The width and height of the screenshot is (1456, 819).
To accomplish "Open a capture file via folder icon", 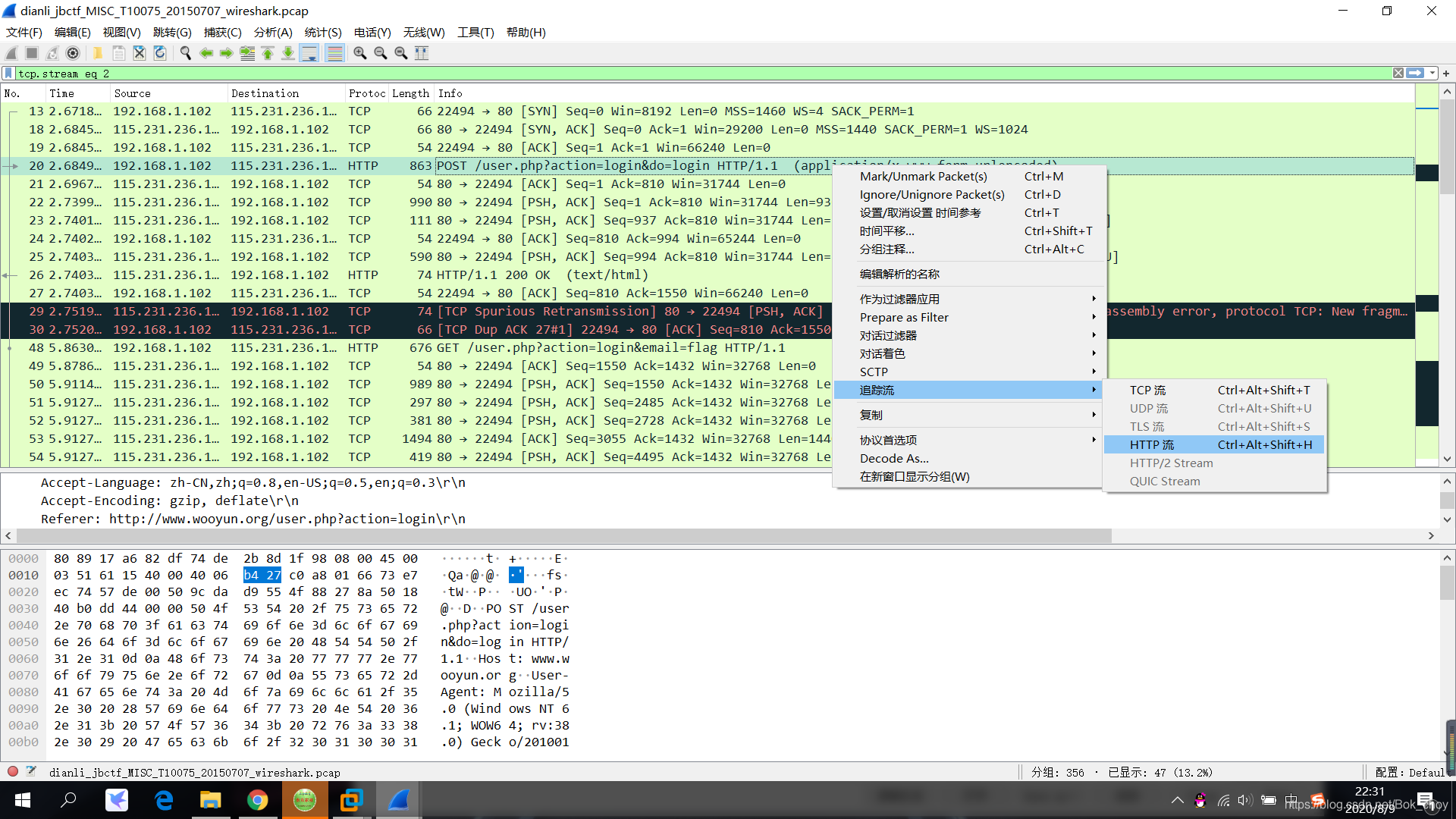I will coord(98,53).
